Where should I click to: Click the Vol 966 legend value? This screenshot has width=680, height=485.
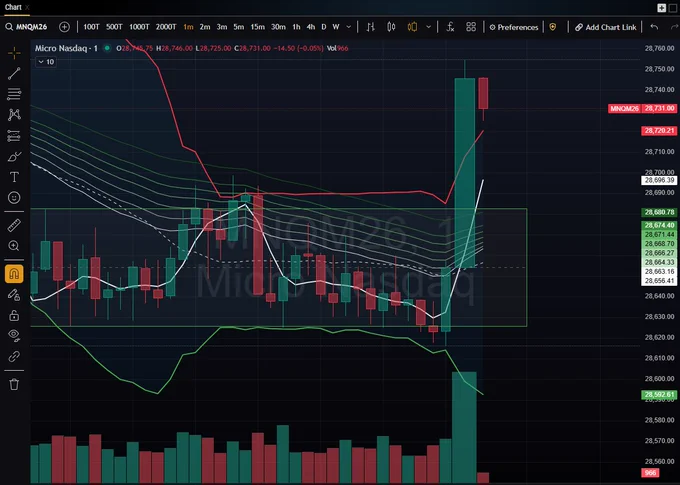point(337,48)
